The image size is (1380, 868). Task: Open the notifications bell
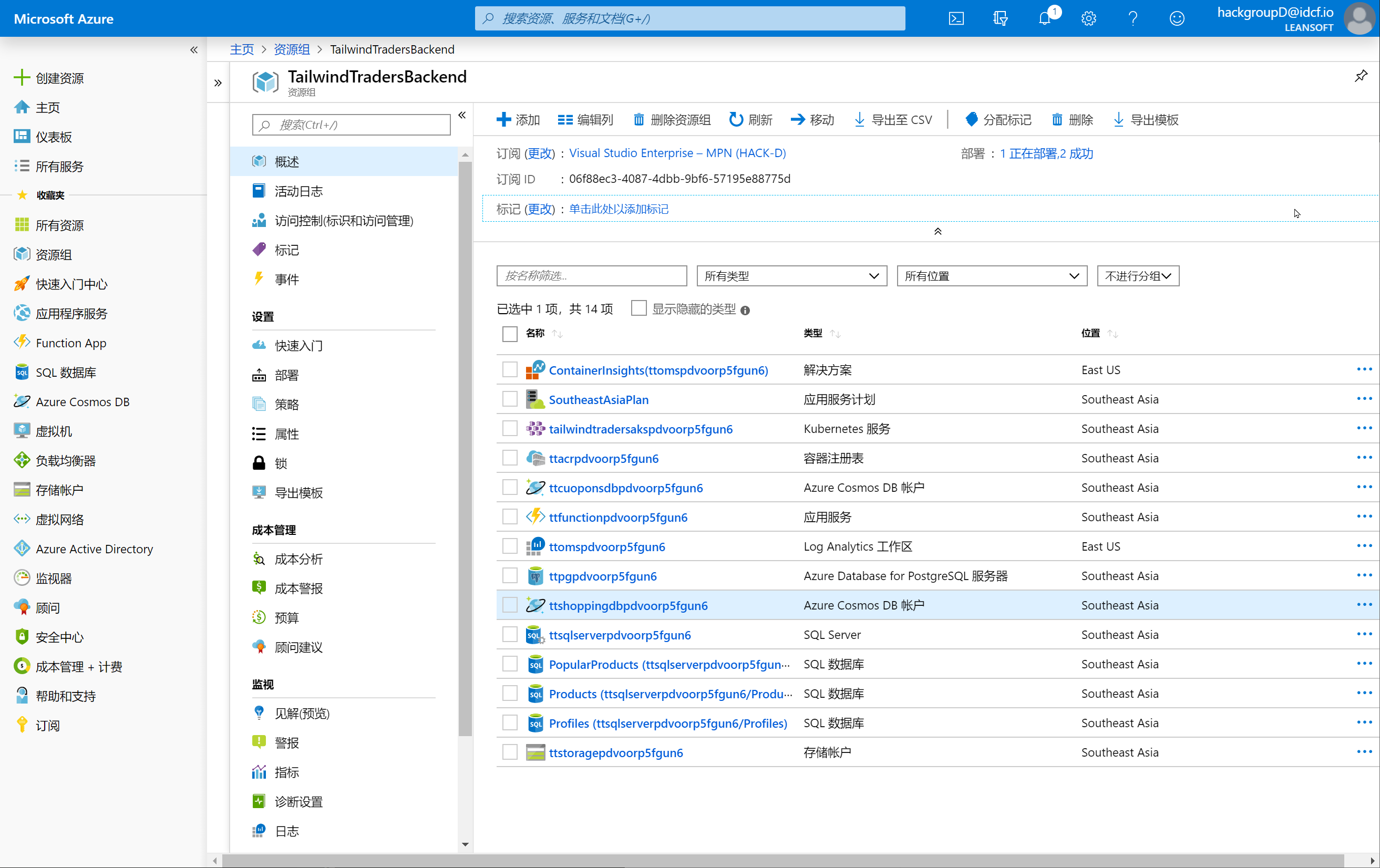click(1045, 18)
